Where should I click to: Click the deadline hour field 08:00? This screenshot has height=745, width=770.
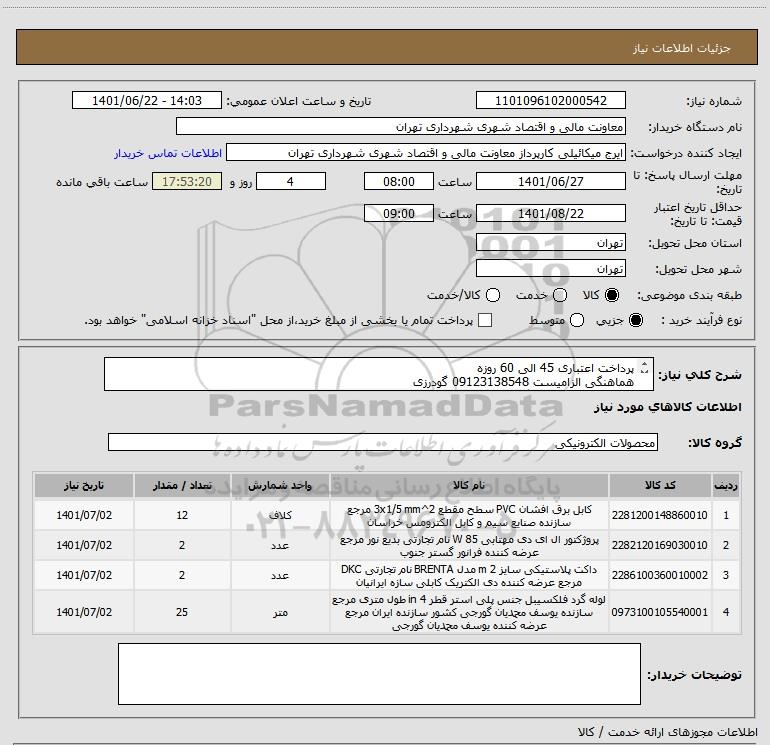coord(399,181)
